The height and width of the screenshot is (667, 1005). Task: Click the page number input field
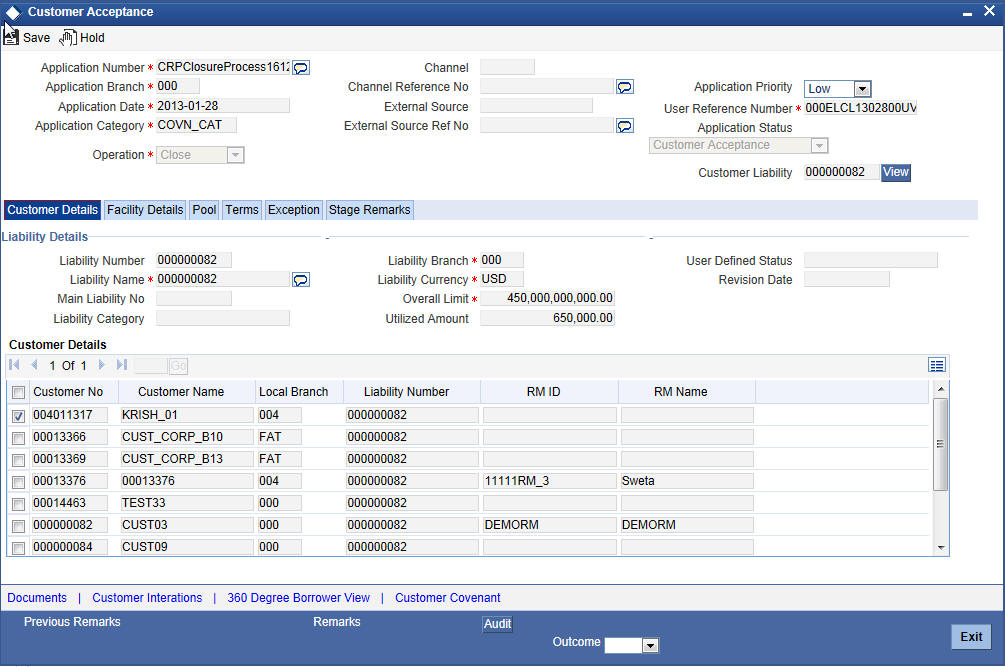pos(151,366)
